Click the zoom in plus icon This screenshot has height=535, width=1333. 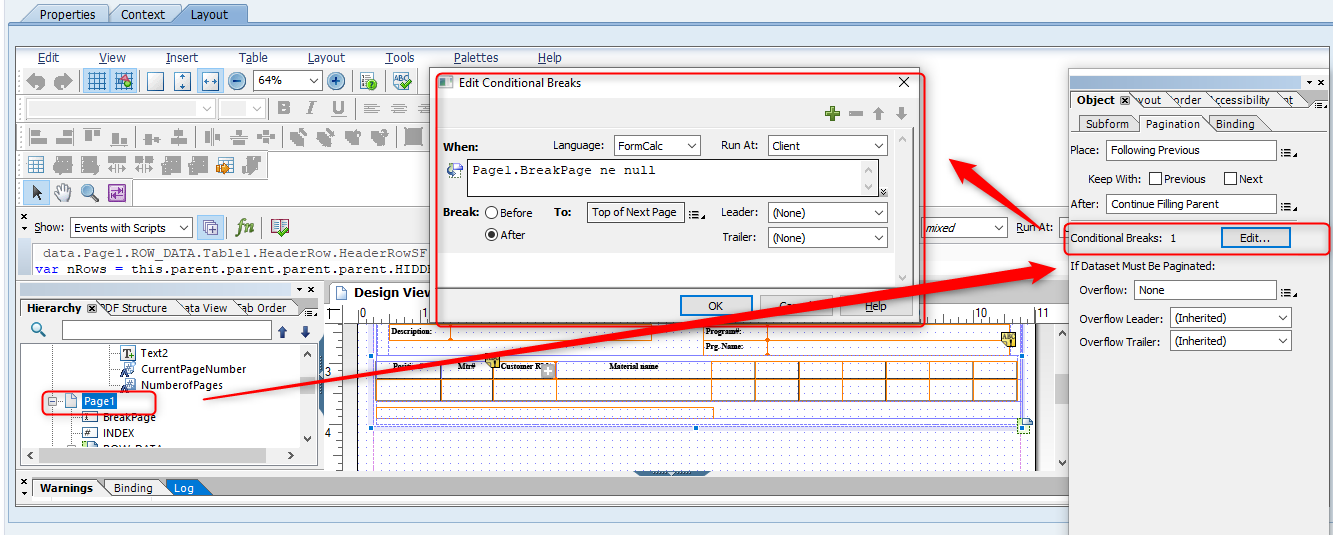[x=336, y=81]
